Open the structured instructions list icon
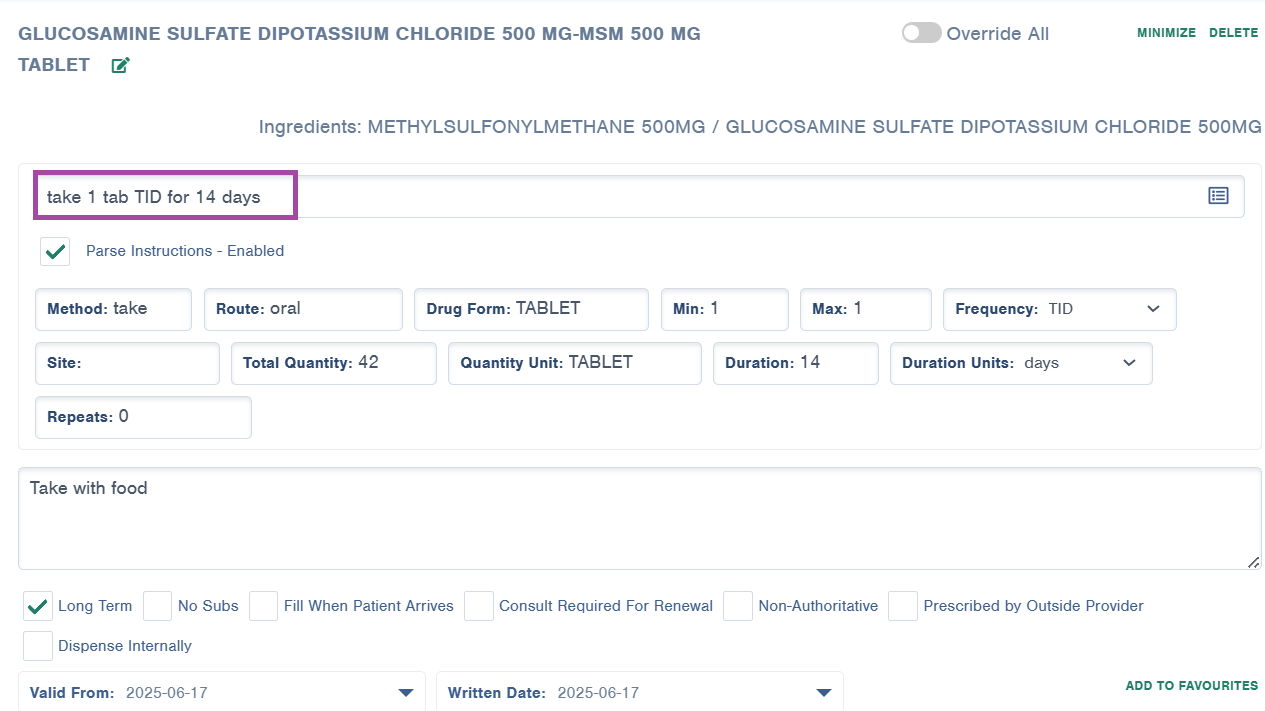 coord(1217,195)
